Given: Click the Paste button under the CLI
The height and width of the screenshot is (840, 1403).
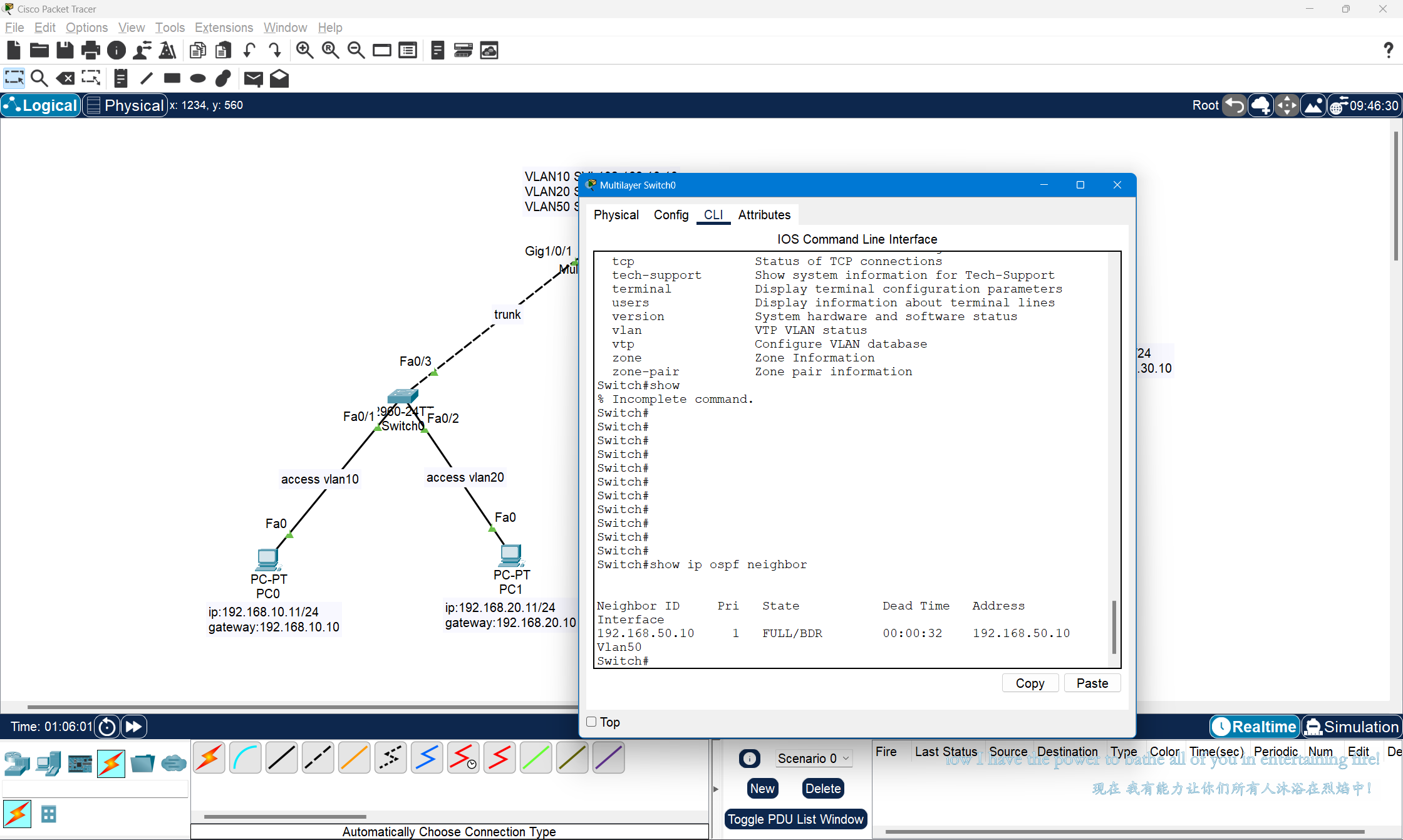Looking at the screenshot, I should (x=1092, y=683).
